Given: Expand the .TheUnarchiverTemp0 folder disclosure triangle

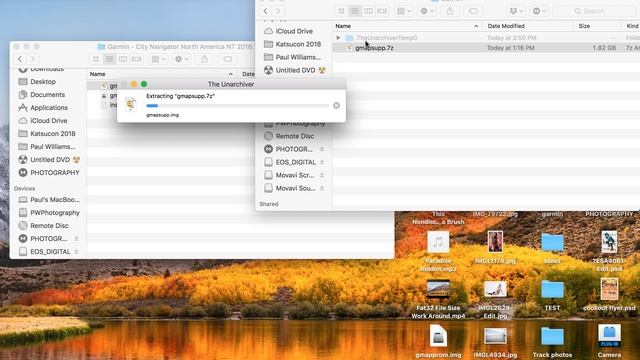Looking at the screenshot, I should (x=338, y=38).
